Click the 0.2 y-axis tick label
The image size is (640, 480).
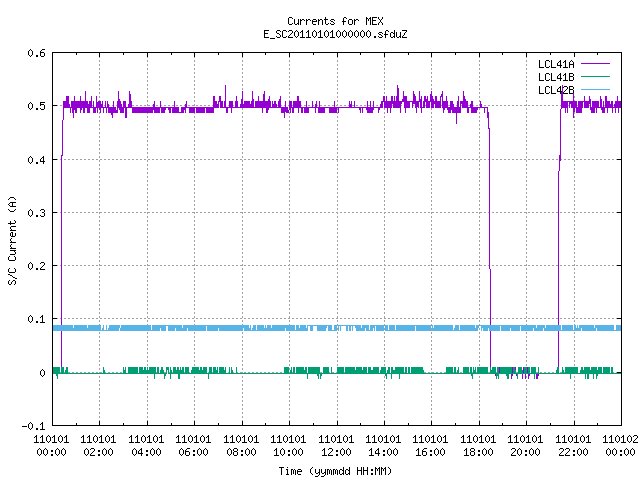coord(36,266)
